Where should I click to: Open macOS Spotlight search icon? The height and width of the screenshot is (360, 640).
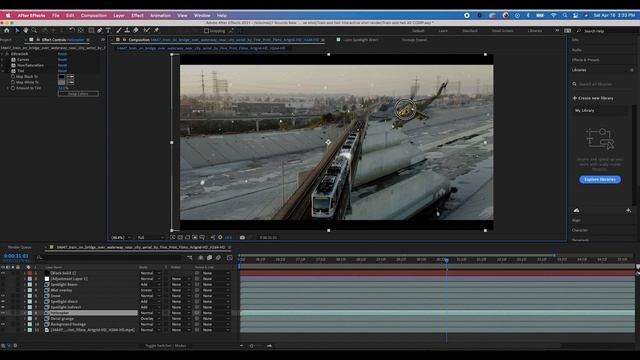click(x=565, y=15)
